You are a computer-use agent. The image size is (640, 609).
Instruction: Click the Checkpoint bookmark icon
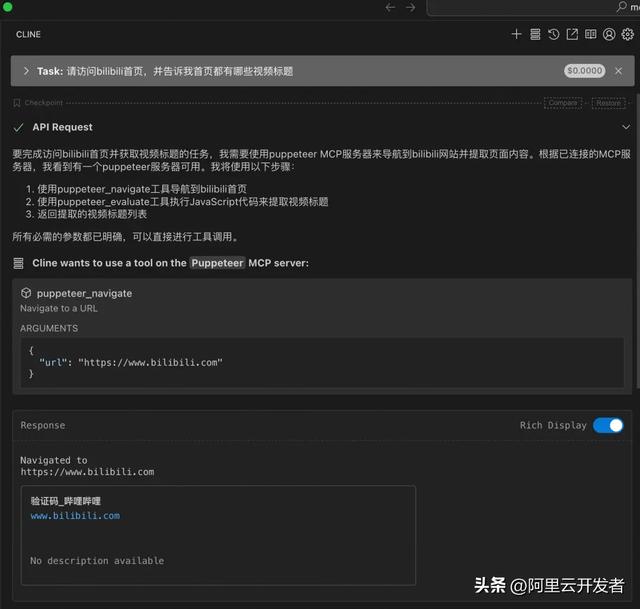click(x=17, y=102)
